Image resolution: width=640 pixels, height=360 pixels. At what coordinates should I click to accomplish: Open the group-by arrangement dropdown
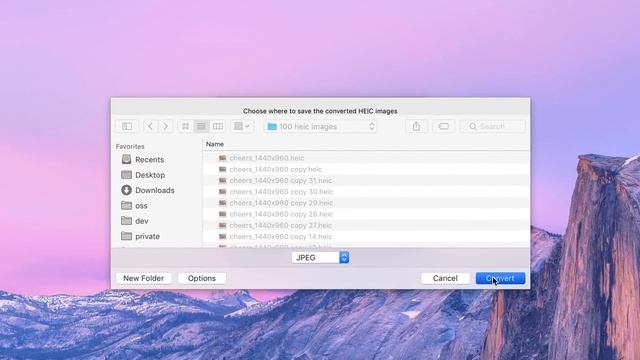(241, 127)
